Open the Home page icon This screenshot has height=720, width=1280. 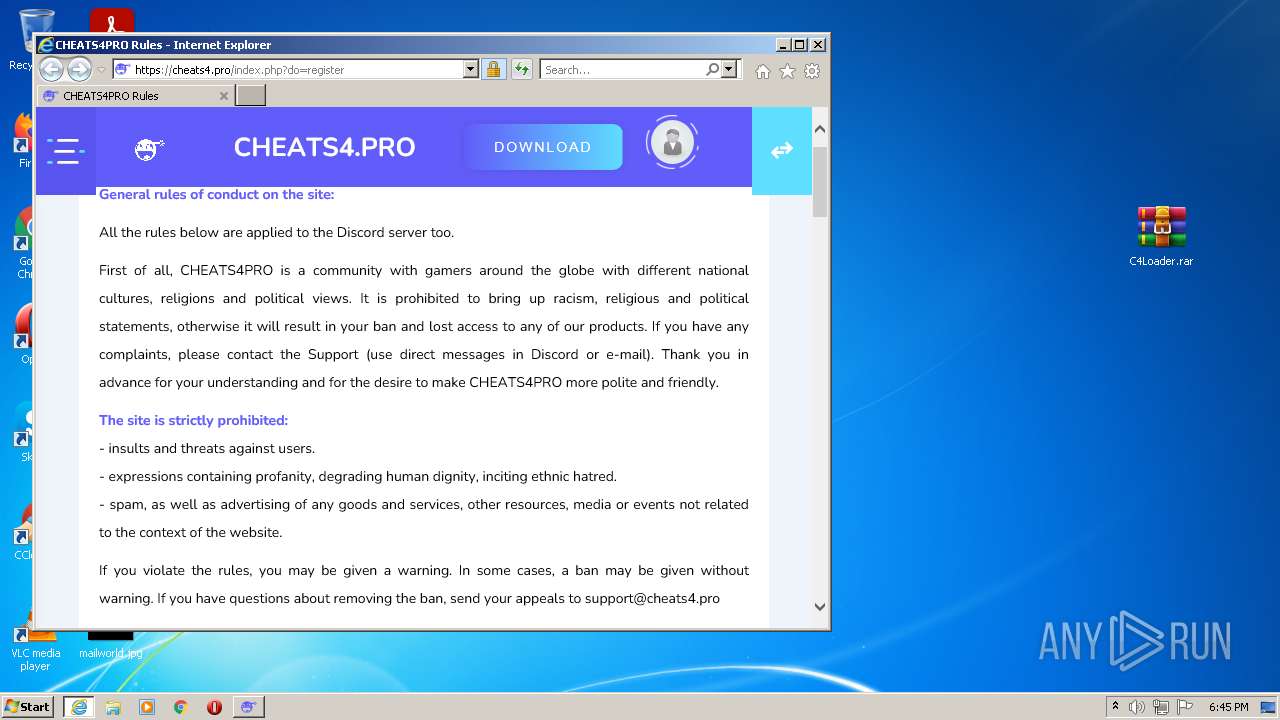[x=763, y=71]
